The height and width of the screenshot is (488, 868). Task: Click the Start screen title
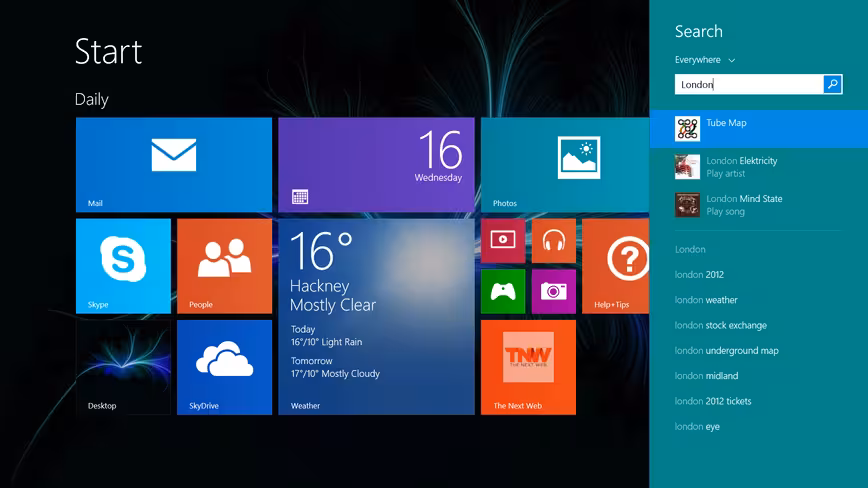[108, 51]
